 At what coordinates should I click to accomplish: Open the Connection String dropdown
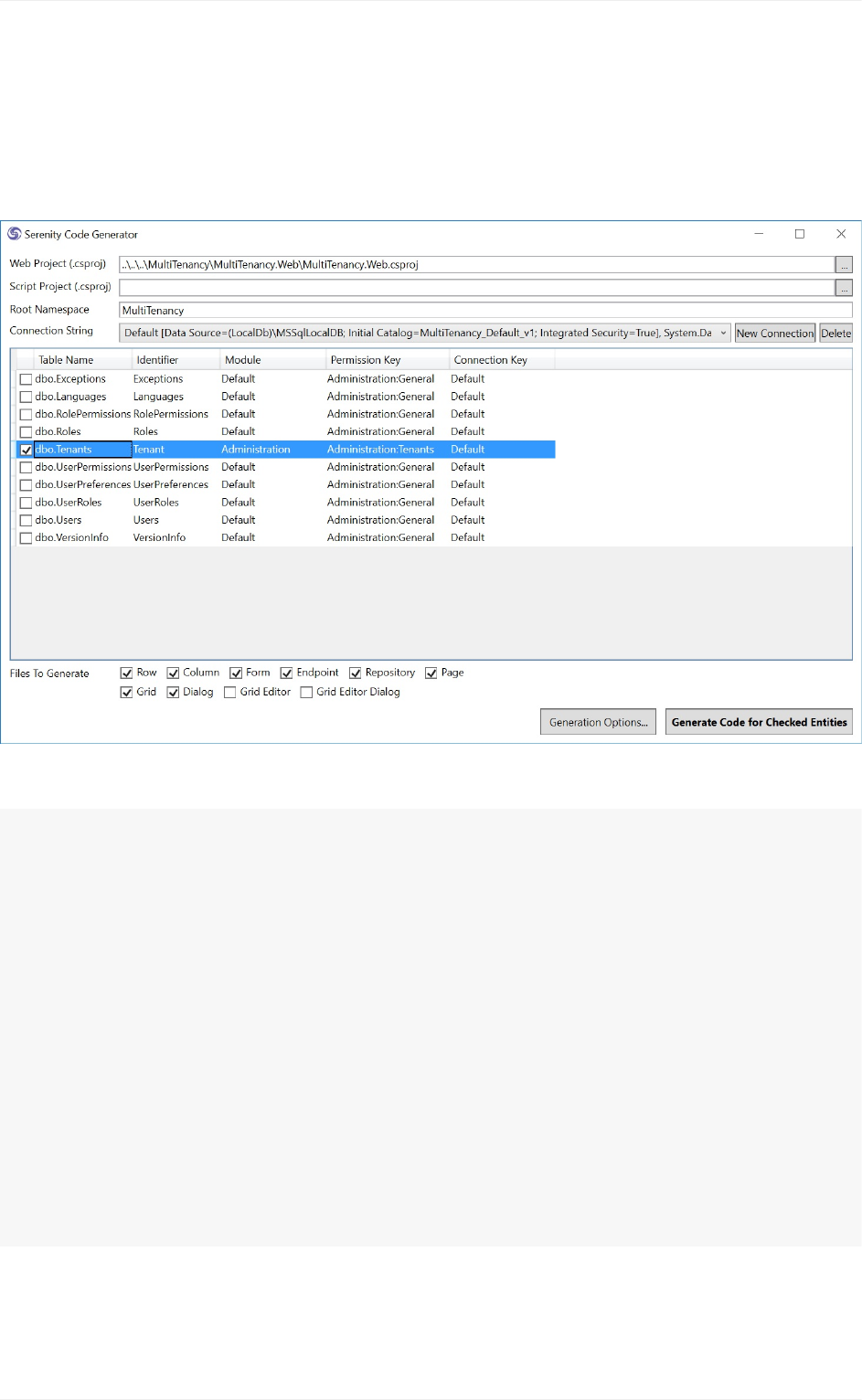(424, 333)
